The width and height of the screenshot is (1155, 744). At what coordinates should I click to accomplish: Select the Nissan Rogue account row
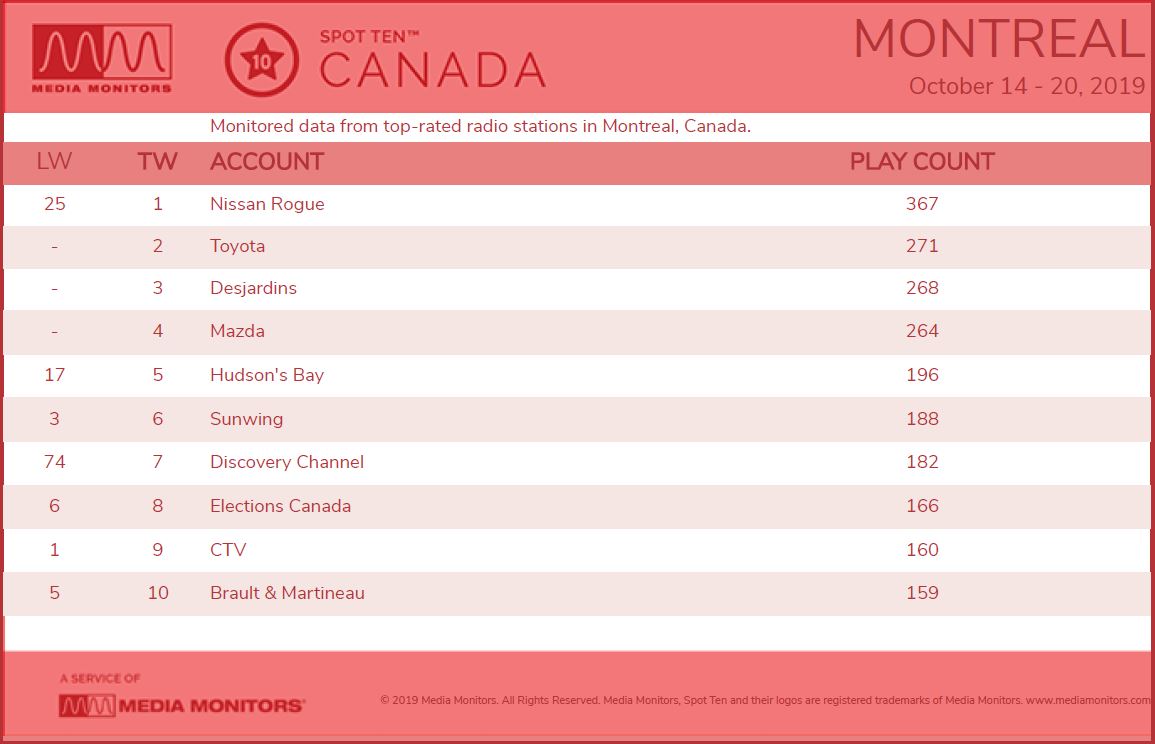click(577, 204)
